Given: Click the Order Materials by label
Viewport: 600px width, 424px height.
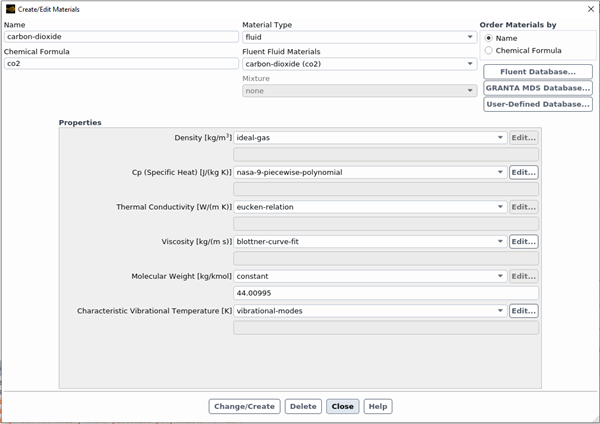Looking at the screenshot, I should (x=518, y=25).
